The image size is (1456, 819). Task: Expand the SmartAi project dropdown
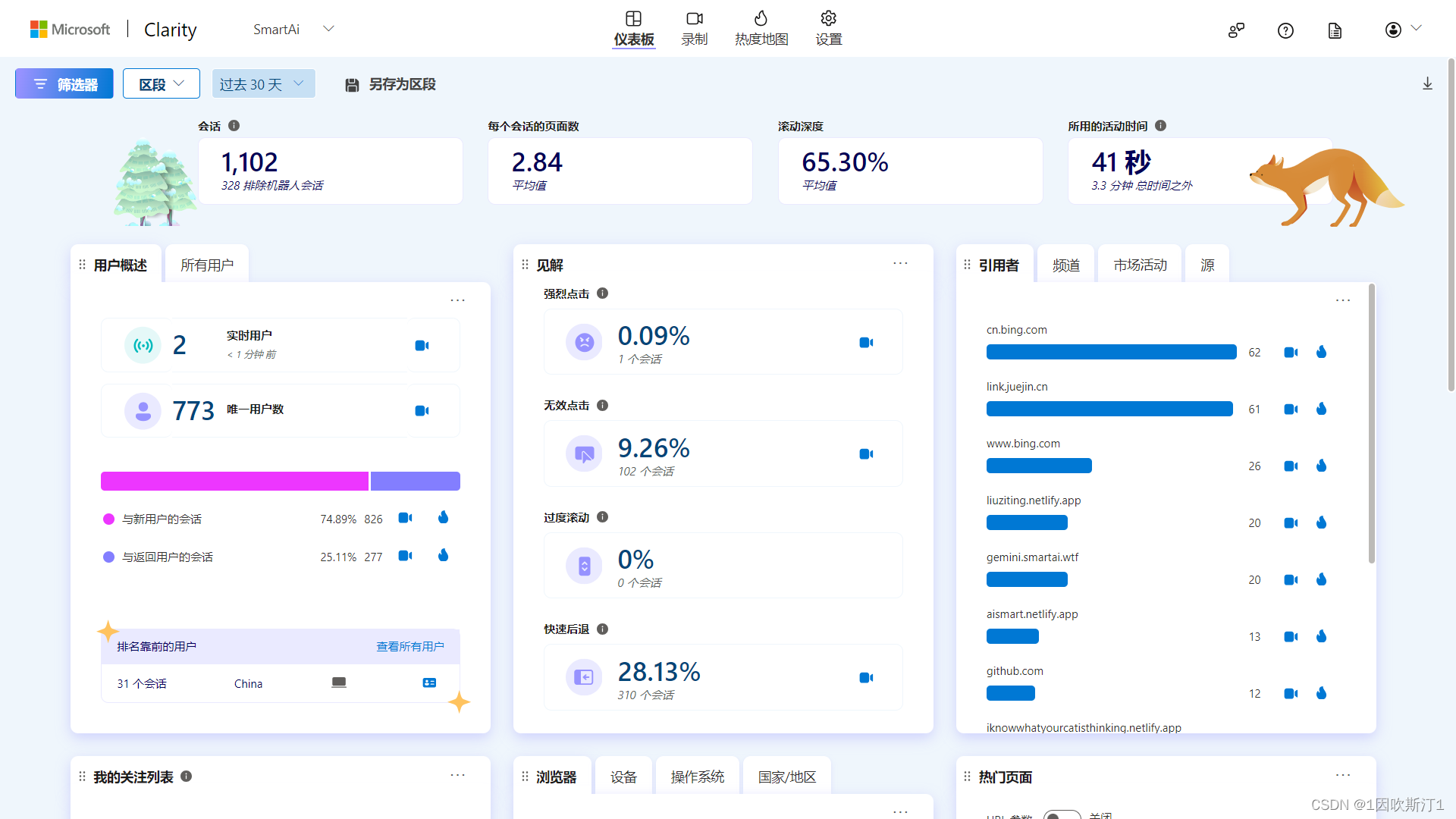(x=328, y=29)
